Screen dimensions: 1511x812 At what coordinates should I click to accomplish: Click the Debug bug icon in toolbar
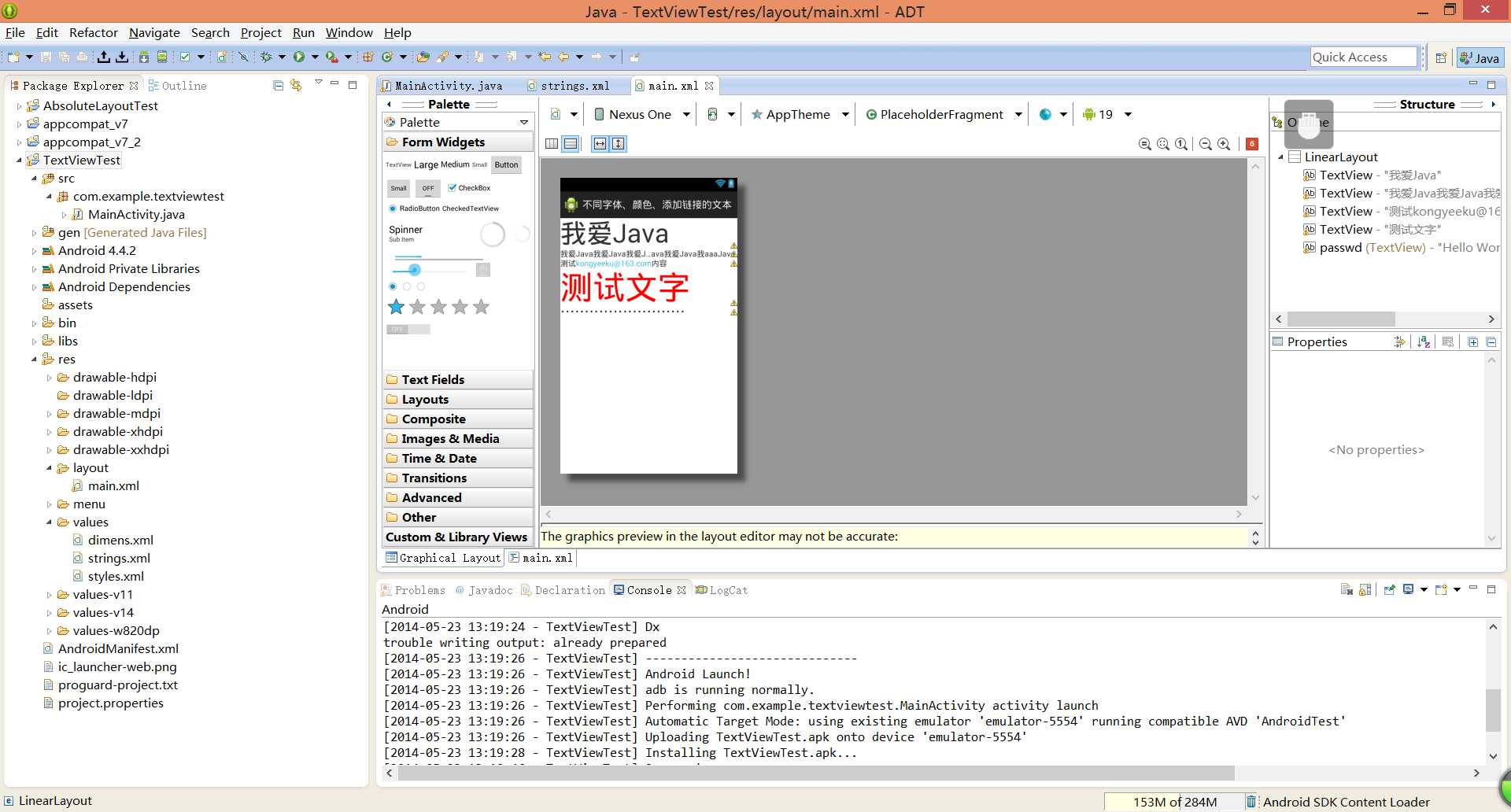coord(266,57)
